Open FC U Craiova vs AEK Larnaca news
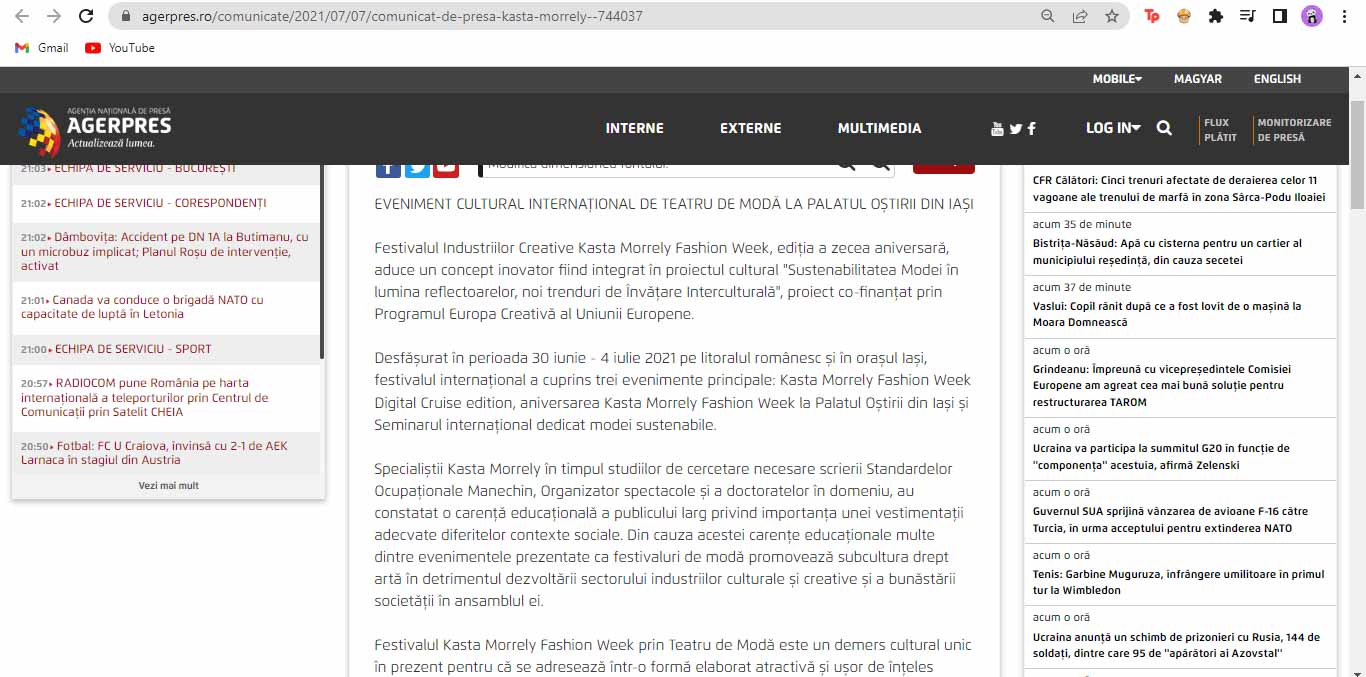Image resolution: width=1366 pixels, height=677 pixels. [154, 453]
